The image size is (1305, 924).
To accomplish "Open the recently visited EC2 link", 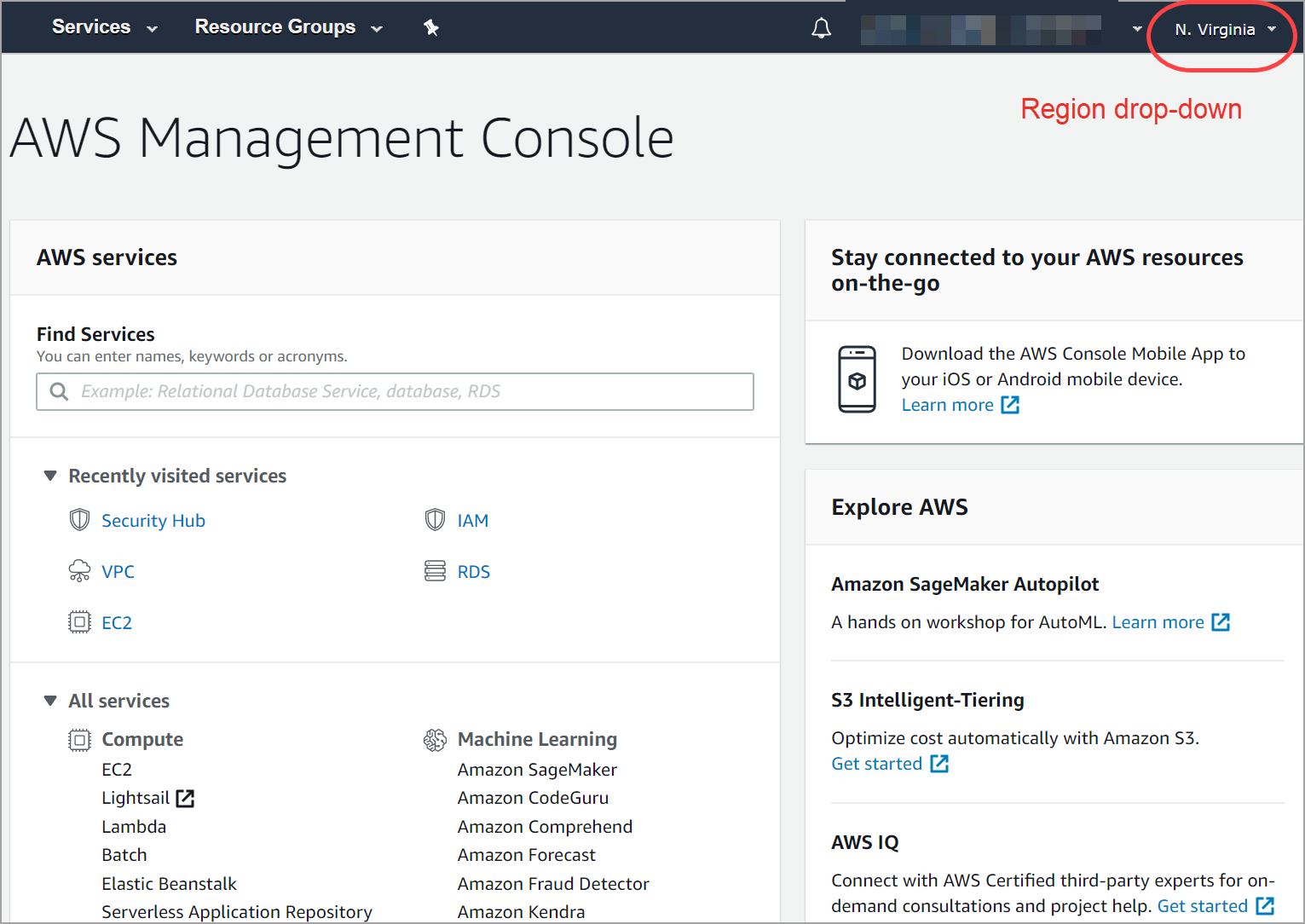I will (x=117, y=623).
